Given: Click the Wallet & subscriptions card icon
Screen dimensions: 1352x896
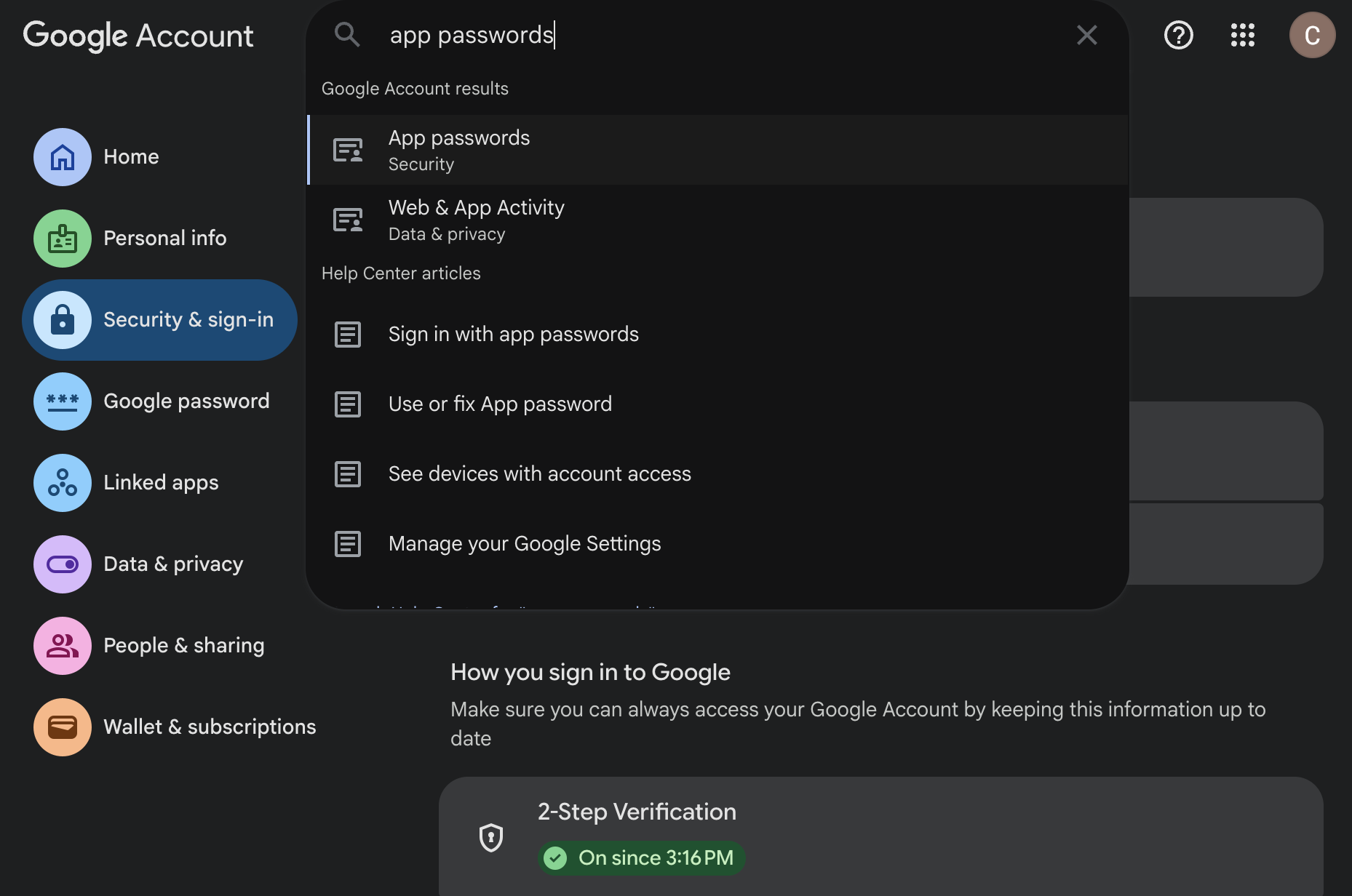Looking at the screenshot, I should coord(63,727).
